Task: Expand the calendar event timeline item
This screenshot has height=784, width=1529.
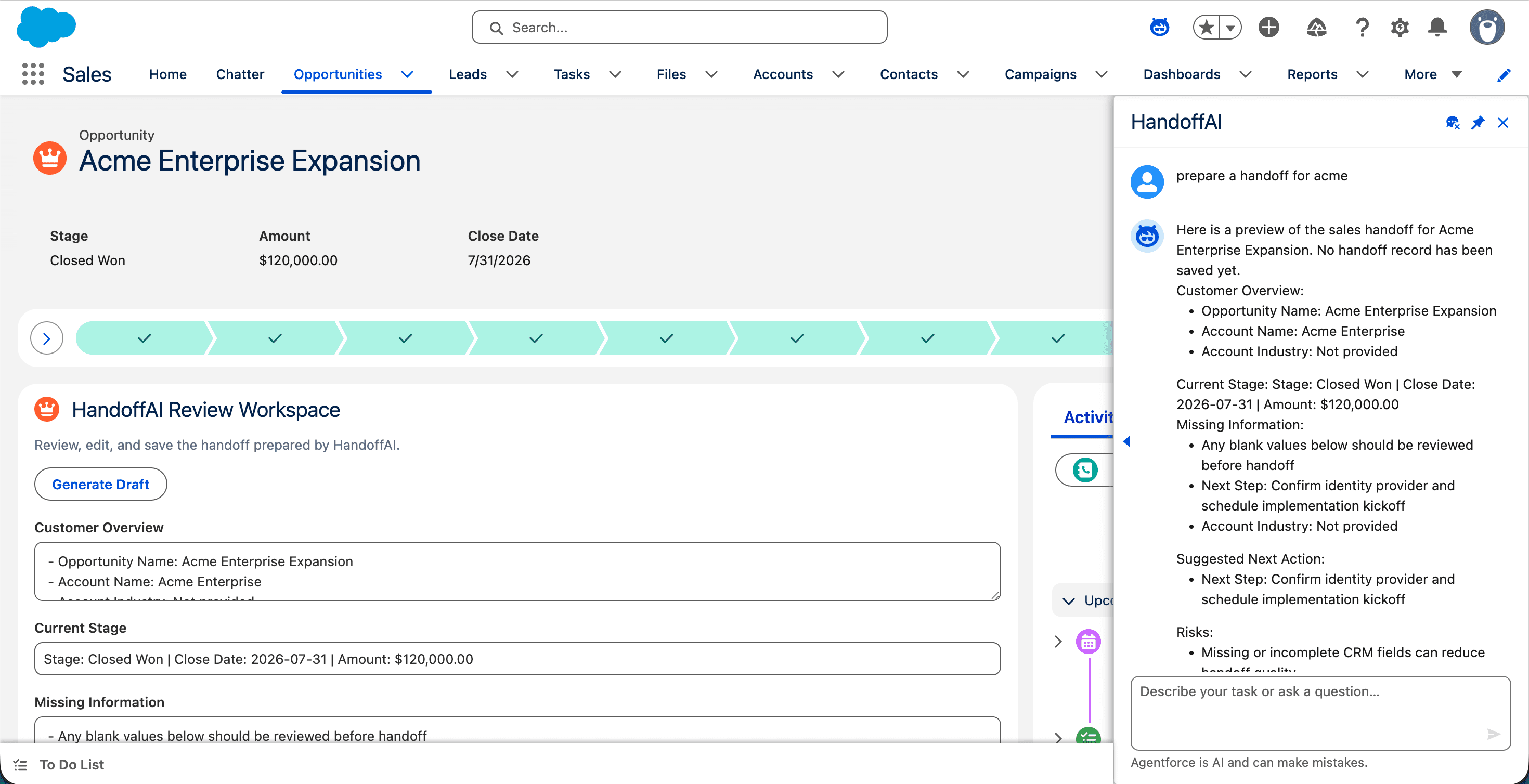Action: point(1058,642)
